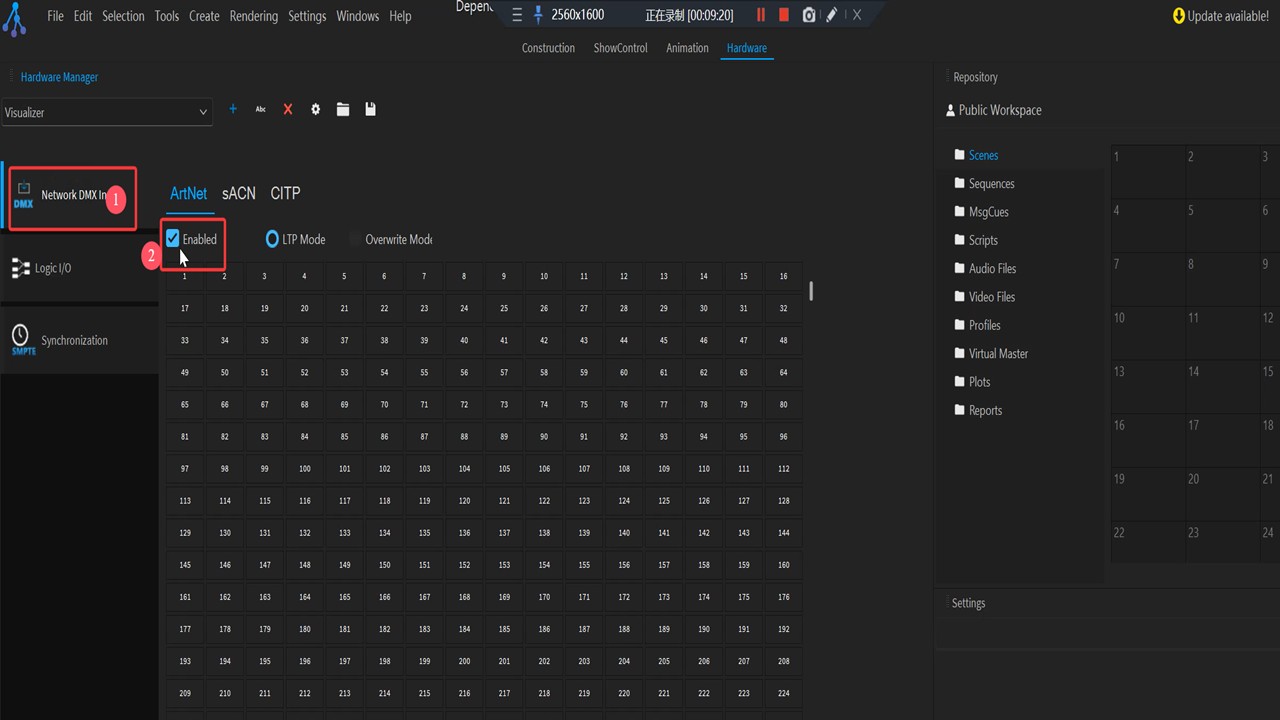Click the red X delete icon

[x=288, y=109]
